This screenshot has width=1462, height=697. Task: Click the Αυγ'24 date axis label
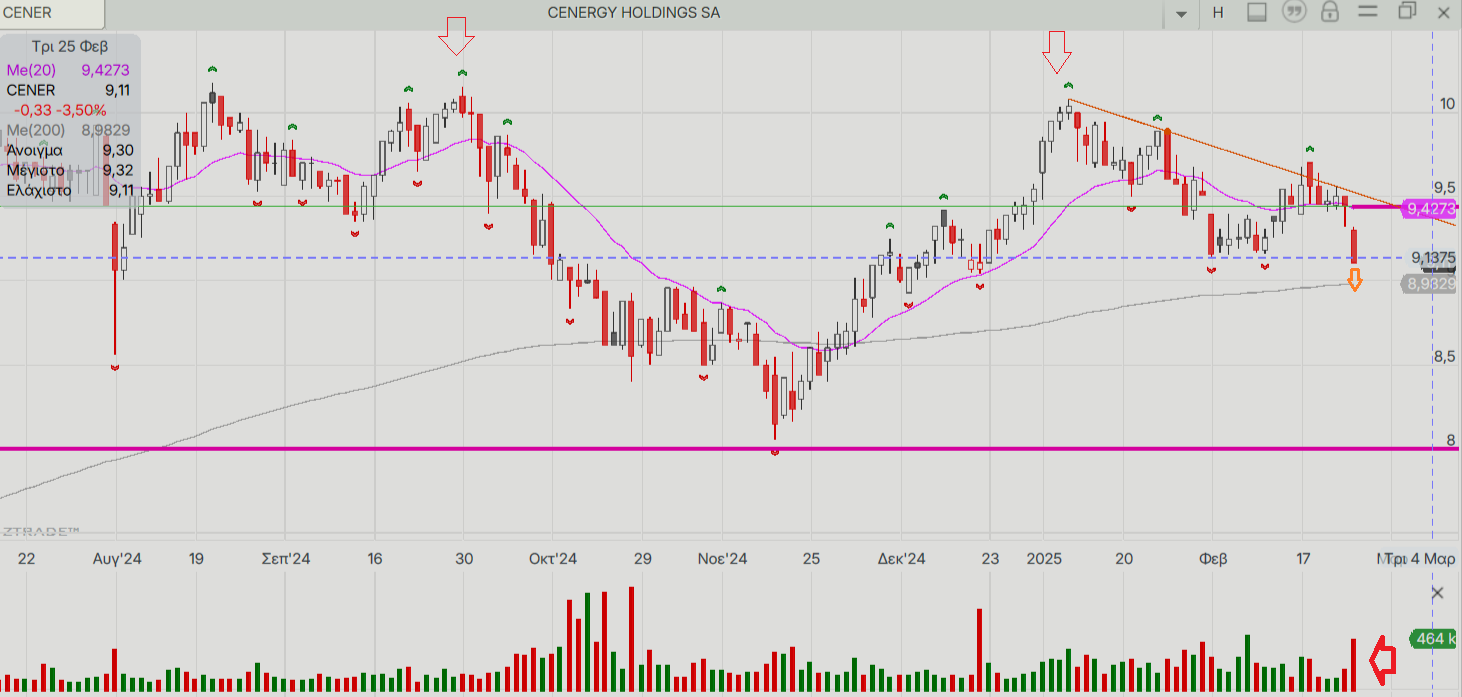point(116,559)
